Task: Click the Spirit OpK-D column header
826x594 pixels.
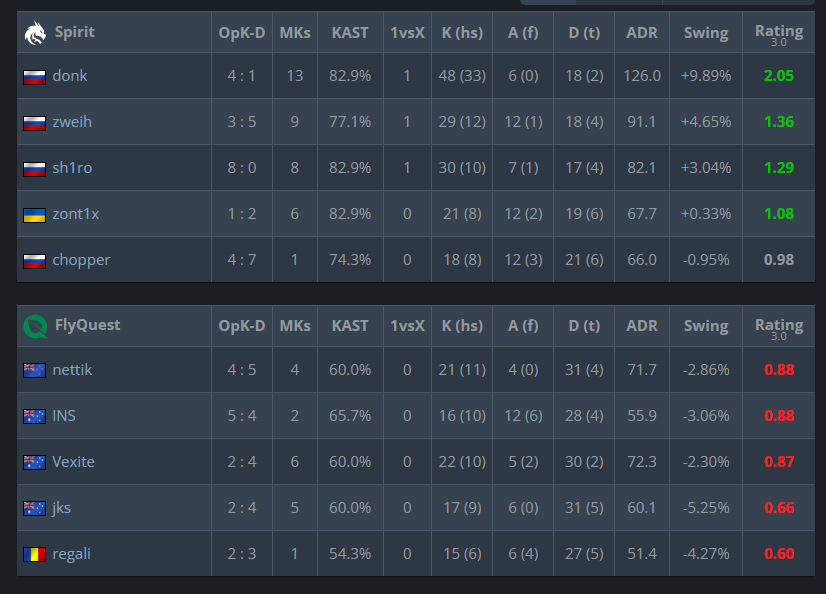Action: tap(242, 33)
